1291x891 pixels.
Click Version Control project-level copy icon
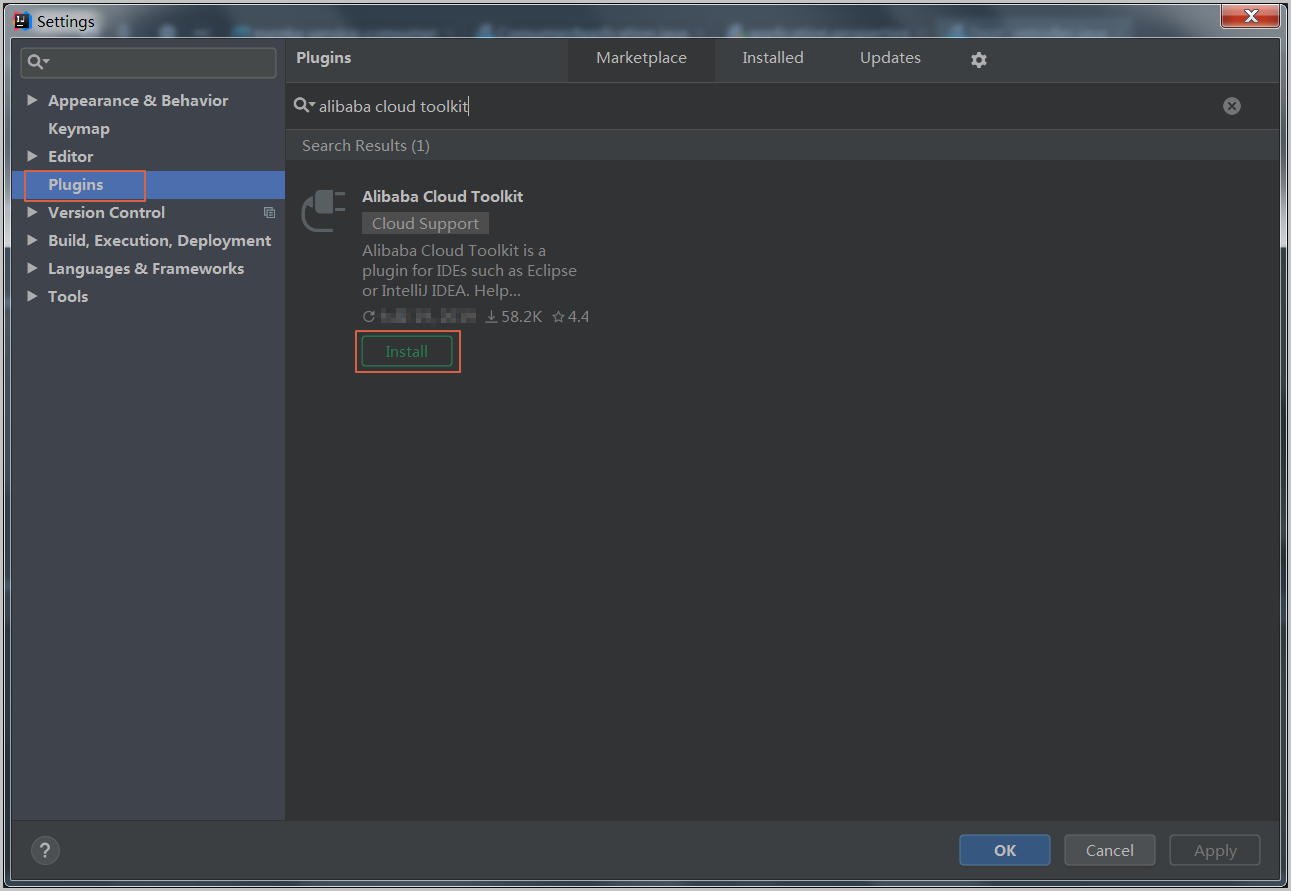pos(269,213)
